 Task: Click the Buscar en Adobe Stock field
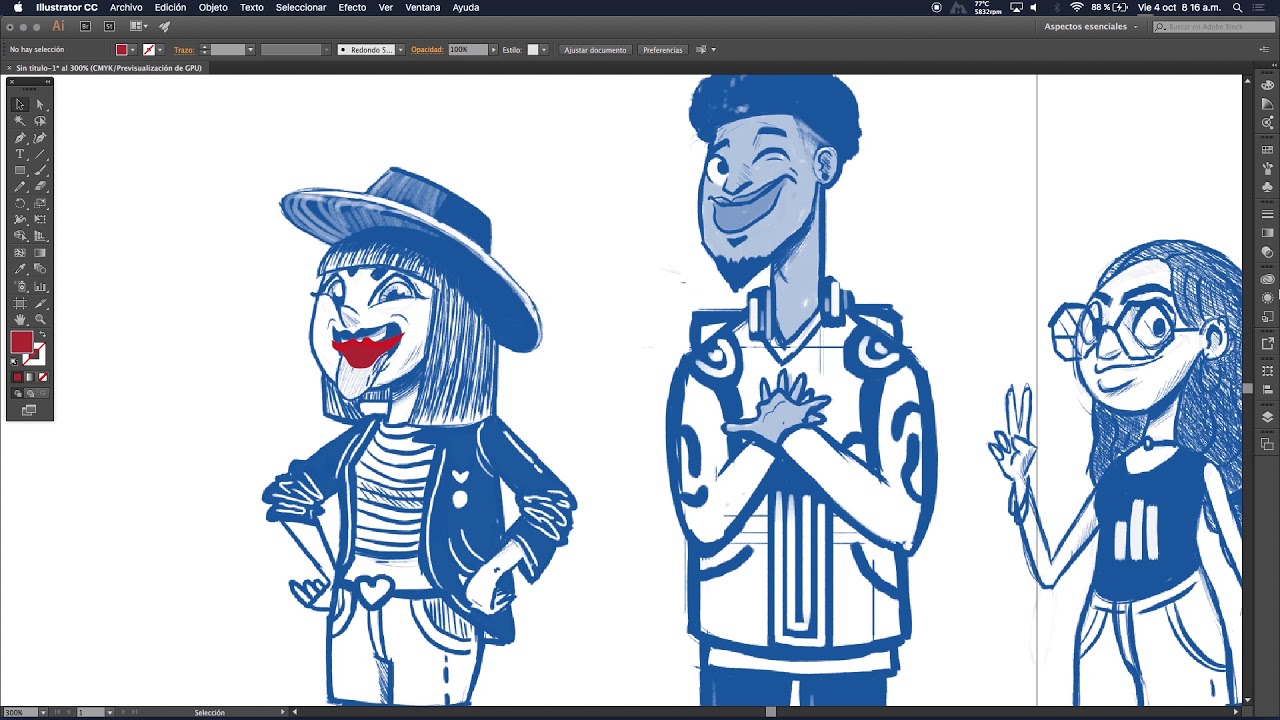pos(1213,26)
